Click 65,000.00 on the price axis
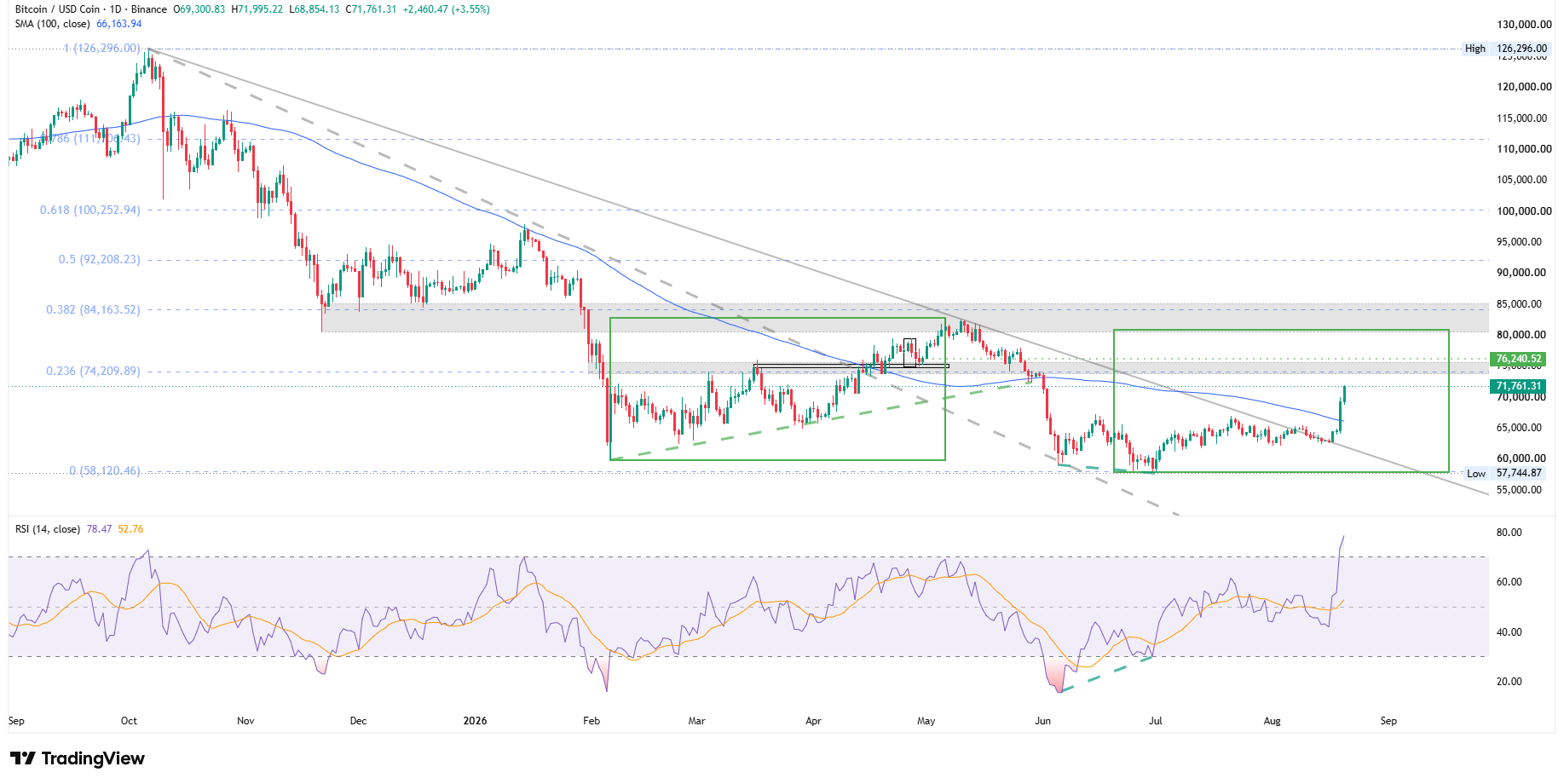The width and height of the screenshot is (1564, 784). [x=1519, y=428]
